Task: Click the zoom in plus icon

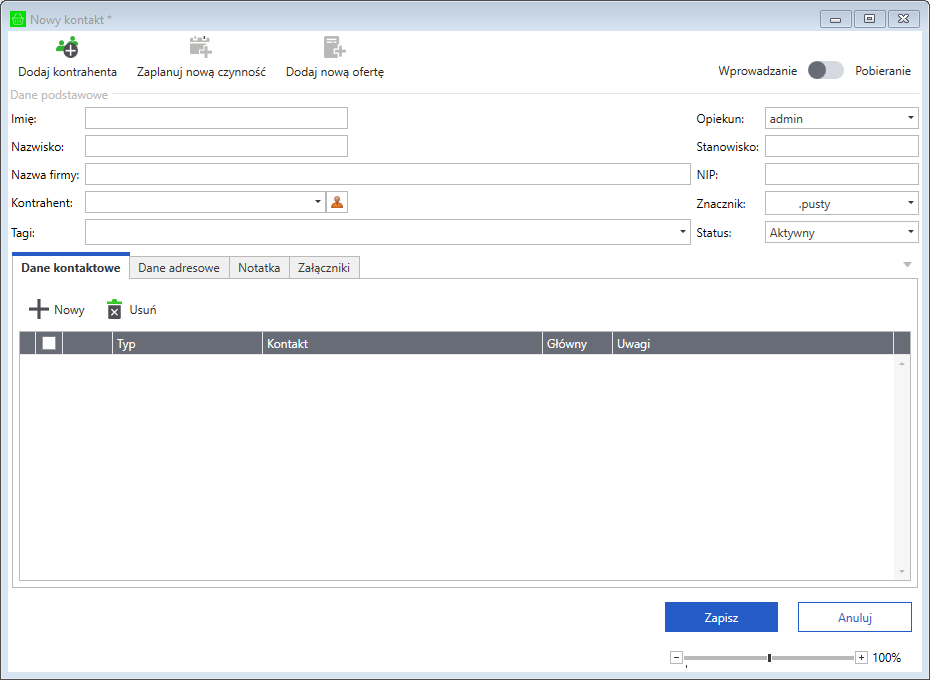Action: (x=861, y=658)
